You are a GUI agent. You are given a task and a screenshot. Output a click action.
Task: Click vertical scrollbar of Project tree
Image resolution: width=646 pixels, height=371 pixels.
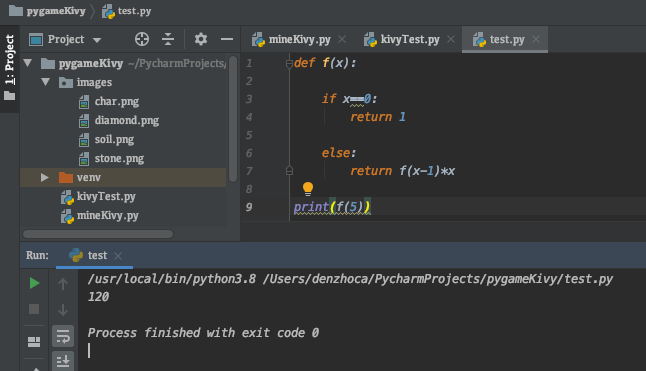233,119
